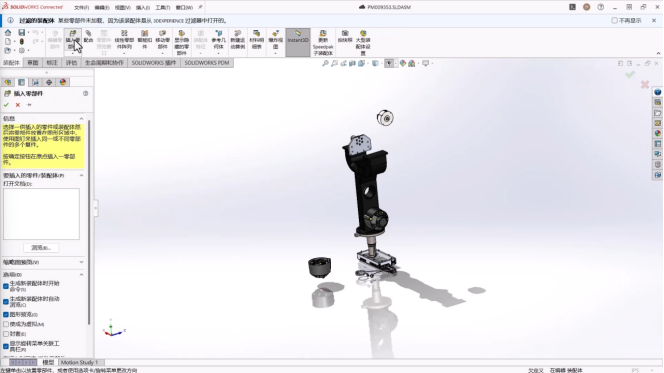This screenshot has width=664, height=373.
Task: Collapse the CommandManager ribbon arrow
Action: pyautogui.click(x=658, y=53)
